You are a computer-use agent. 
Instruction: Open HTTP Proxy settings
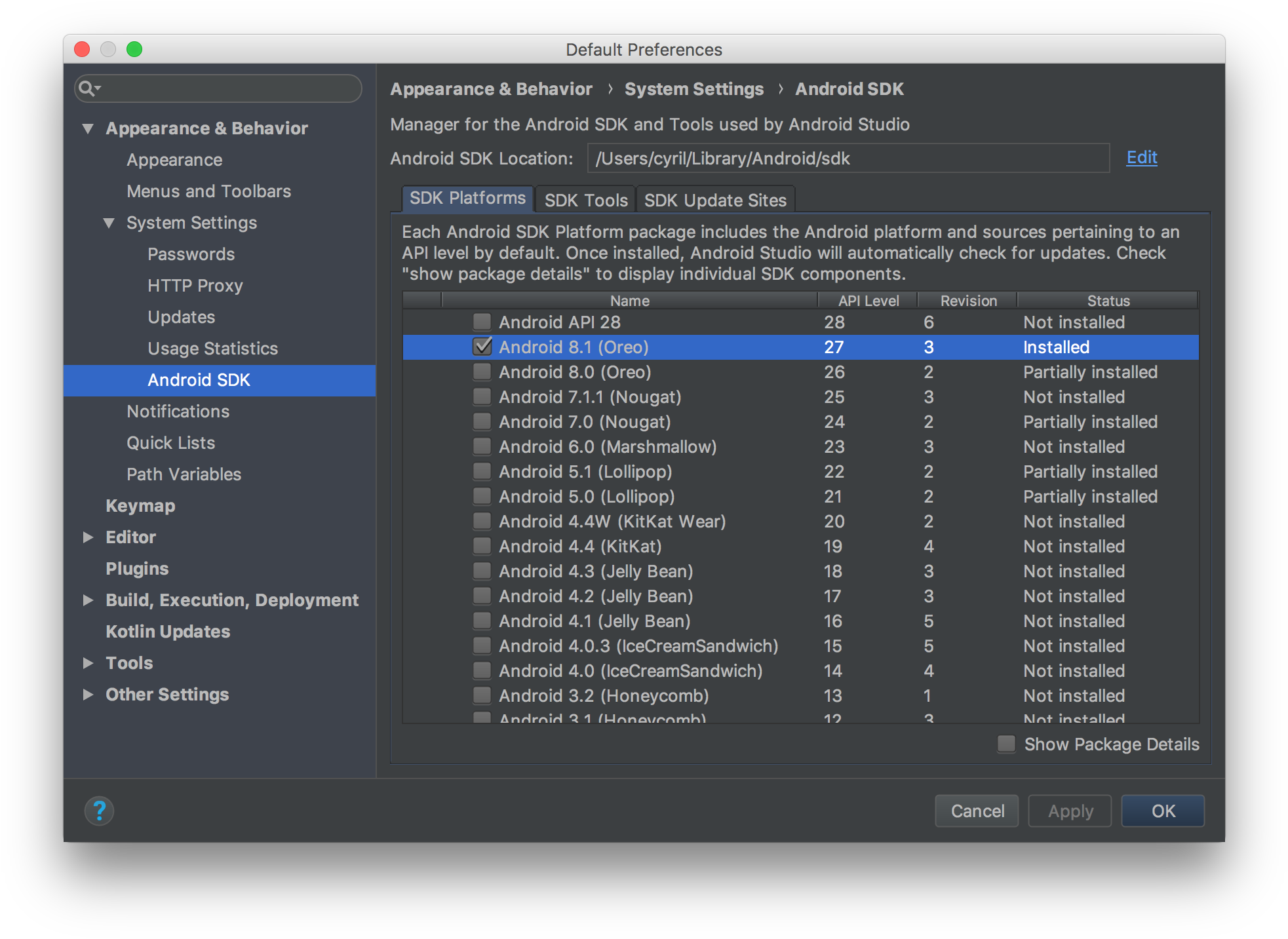[195, 286]
